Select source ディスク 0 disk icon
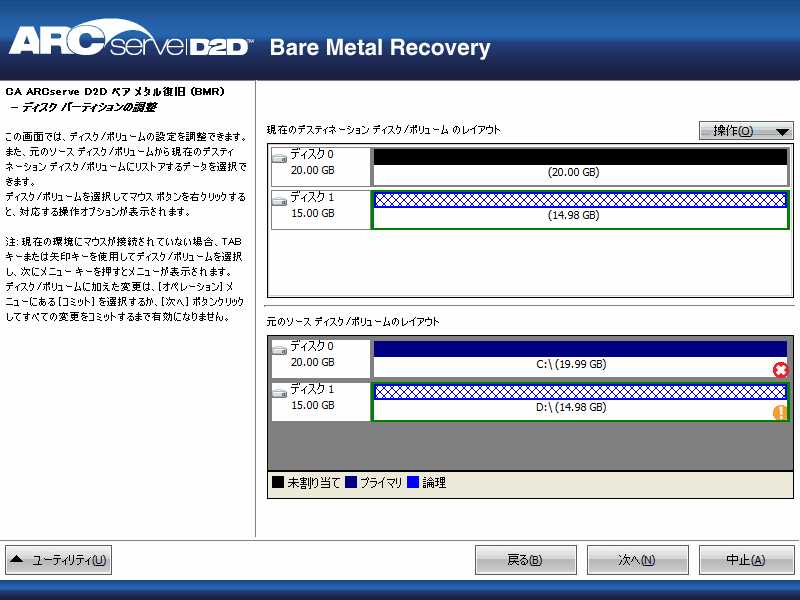This screenshot has height=600, width=800. 280,349
